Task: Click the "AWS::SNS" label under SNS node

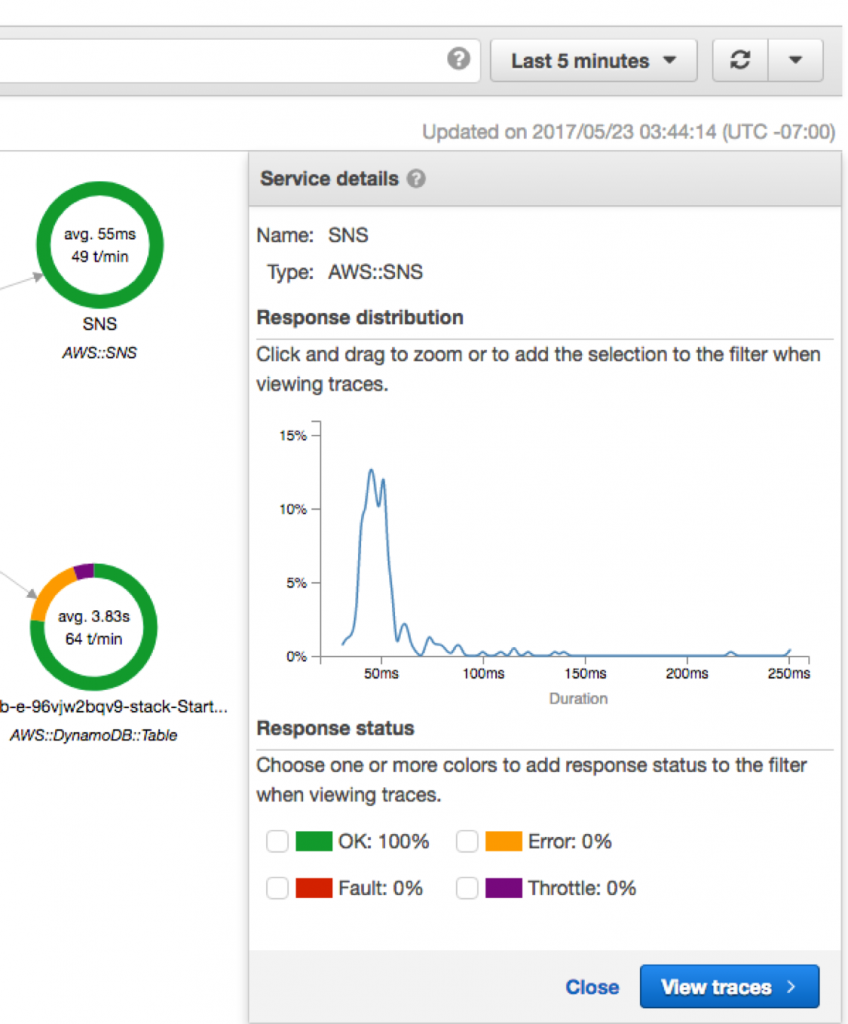Action: [x=99, y=353]
